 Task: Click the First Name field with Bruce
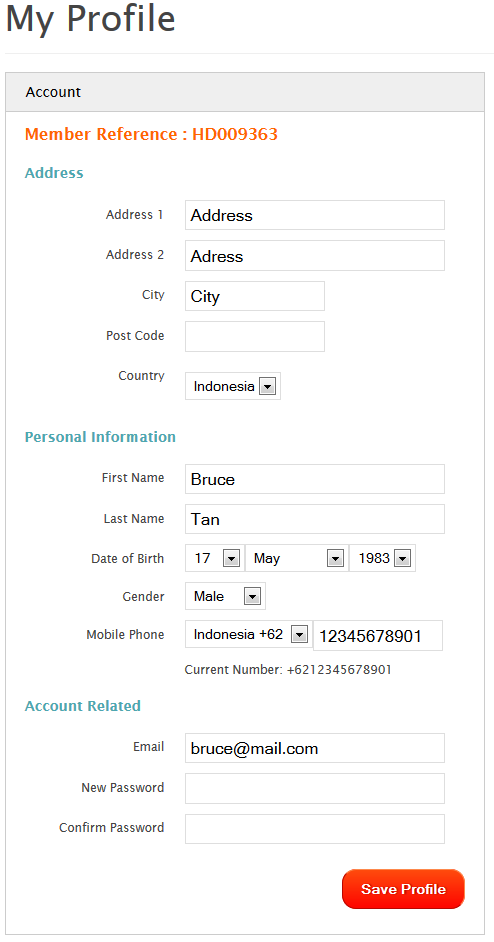(x=315, y=479)
